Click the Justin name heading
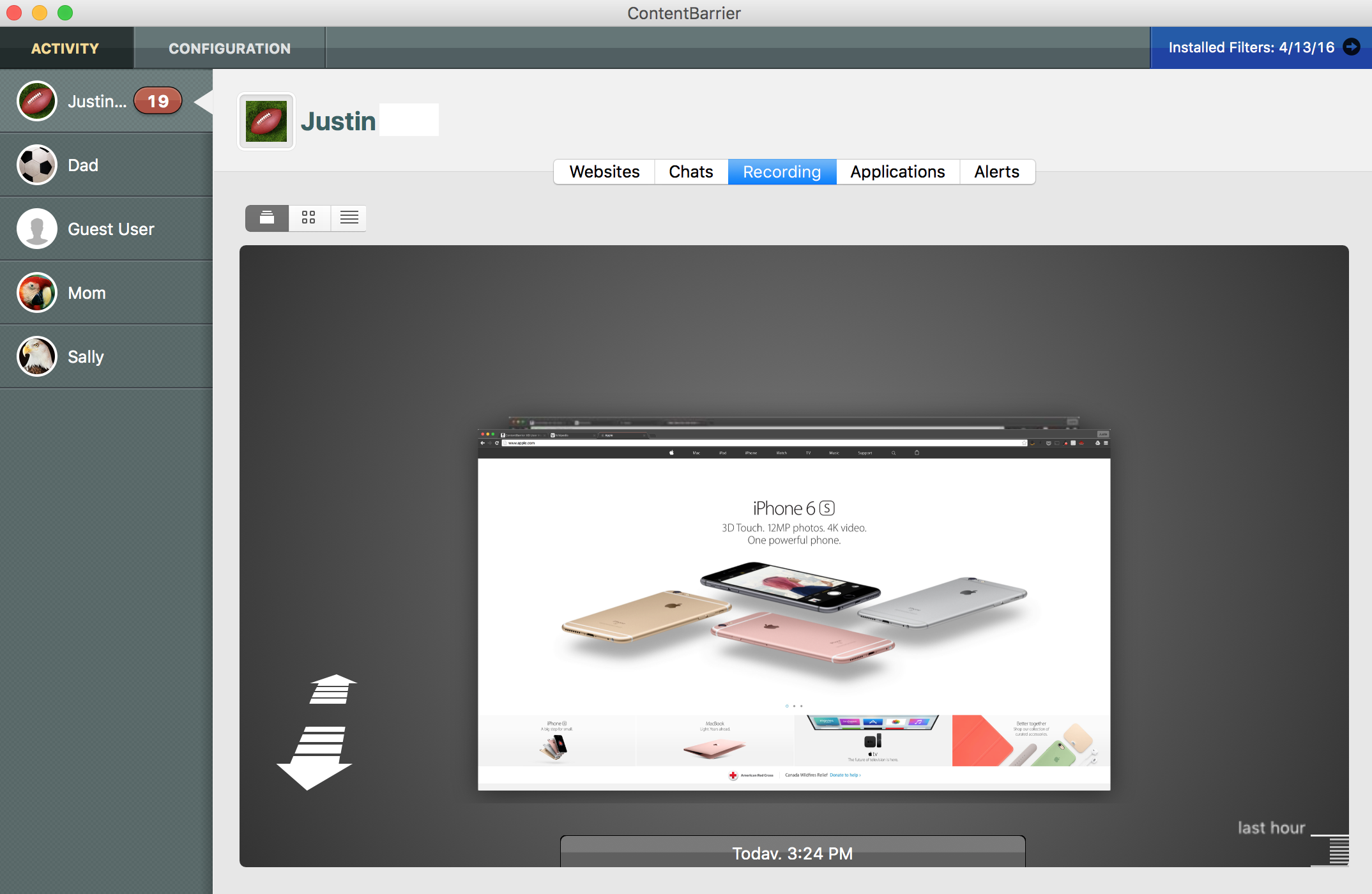 pyautogui.click(x=338, y=121)
